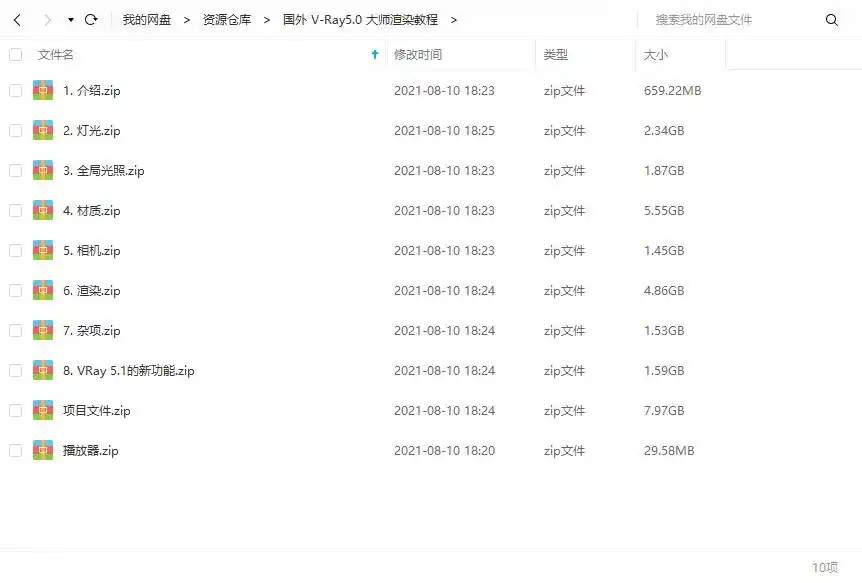Click the refresh icon
Screen dimensions: 862x583
coord(91,20)
